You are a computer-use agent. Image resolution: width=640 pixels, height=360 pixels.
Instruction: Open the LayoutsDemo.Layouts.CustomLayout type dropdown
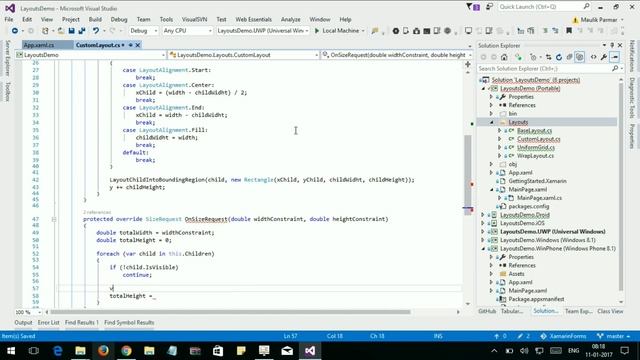point(244,55)
